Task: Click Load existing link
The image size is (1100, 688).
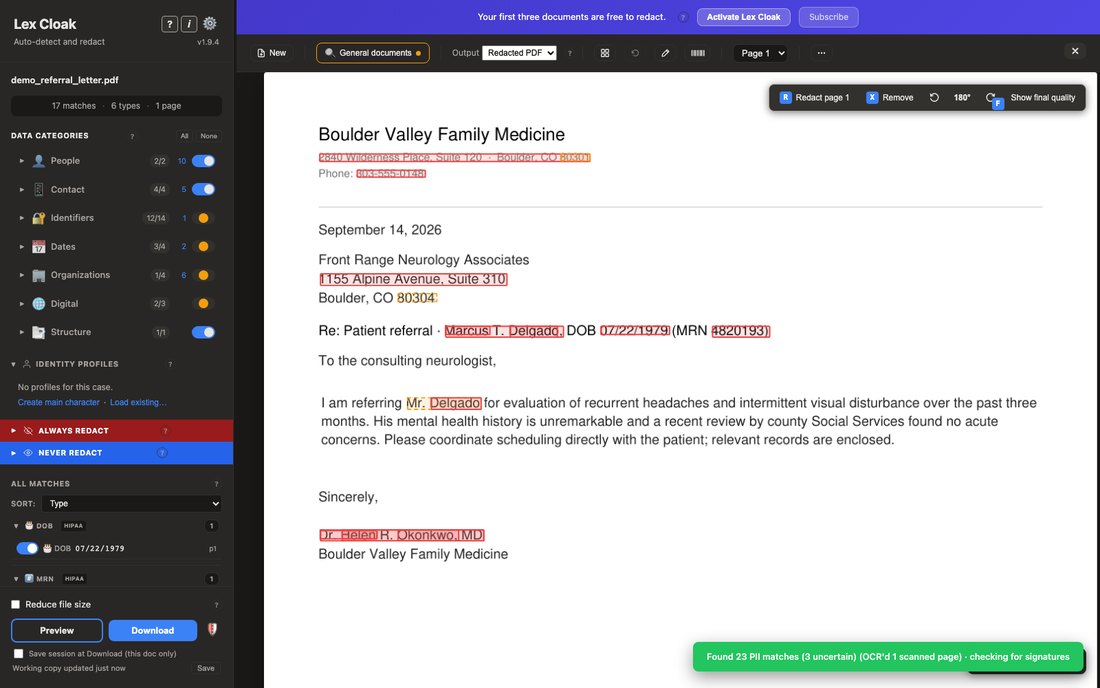Action: click(x=138, y=403)
